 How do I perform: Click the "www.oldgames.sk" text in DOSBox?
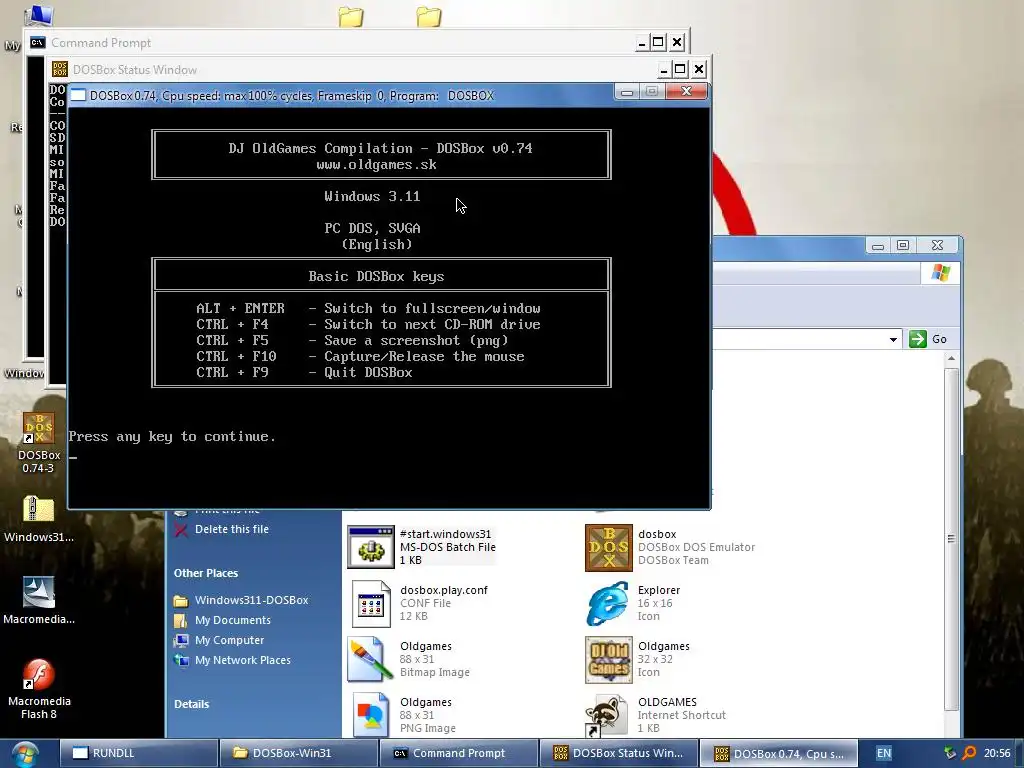coord(377,165)
